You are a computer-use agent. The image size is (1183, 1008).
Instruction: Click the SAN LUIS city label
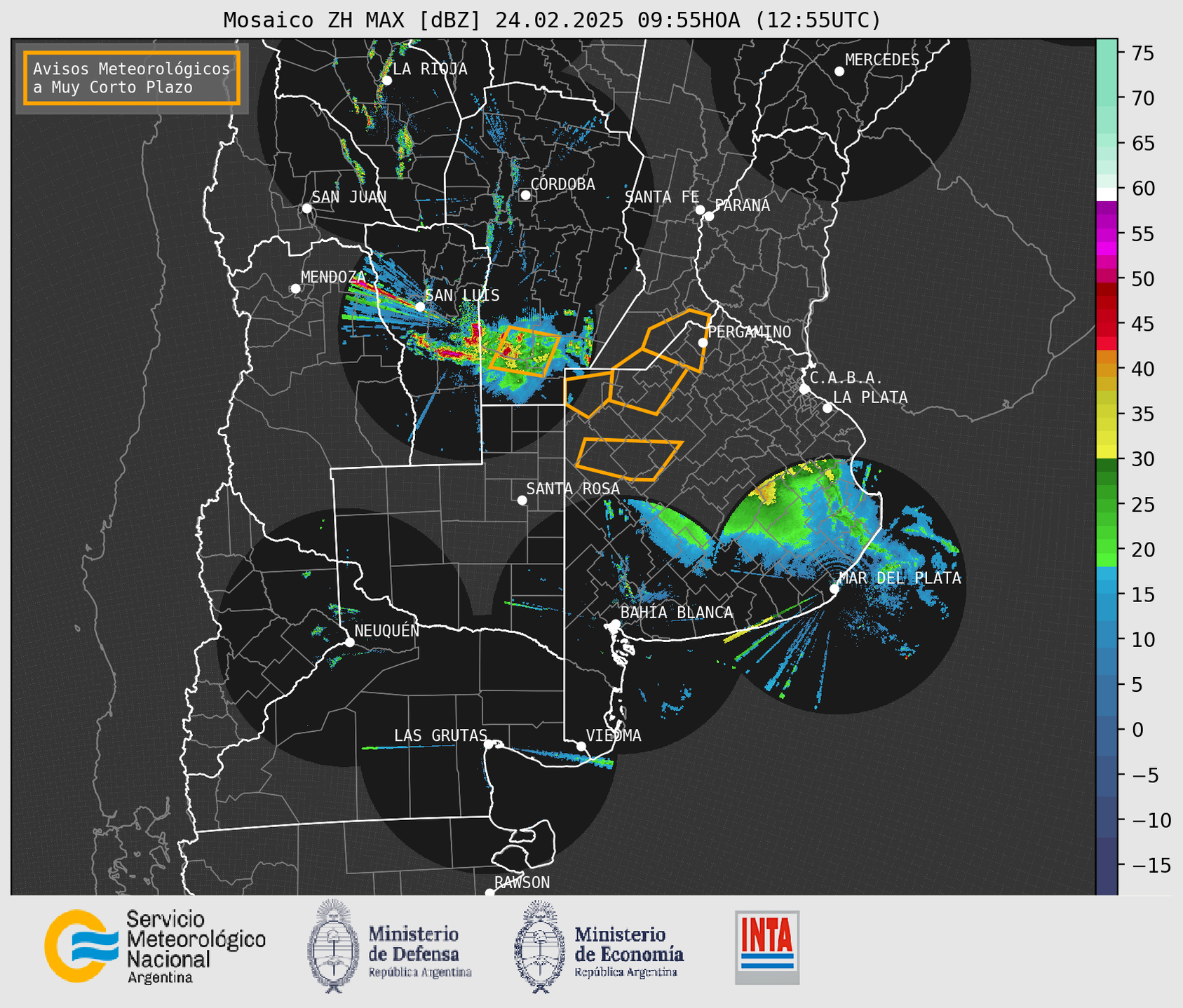(462, 296)
